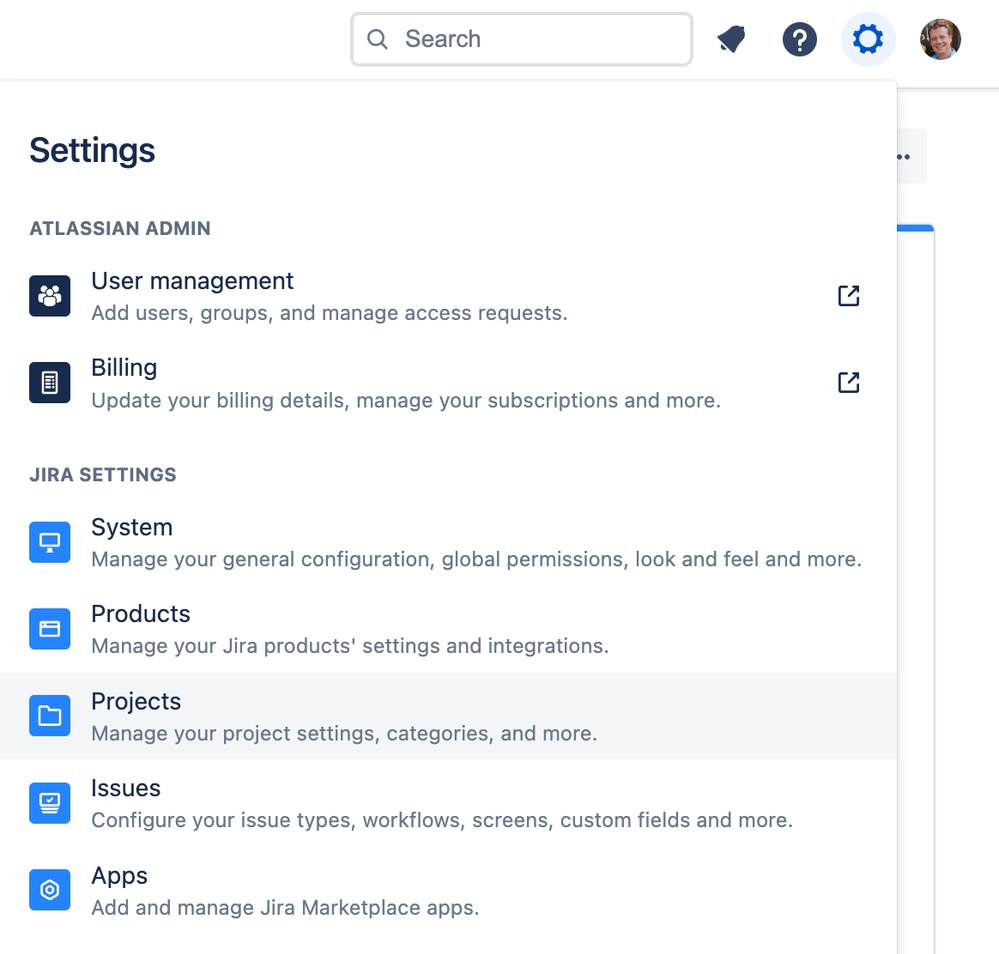Screen dimensions: 999x954
Task: Click the 'ATLASSIAN ADMIN' section heading
Action: (x=120, y=228)
